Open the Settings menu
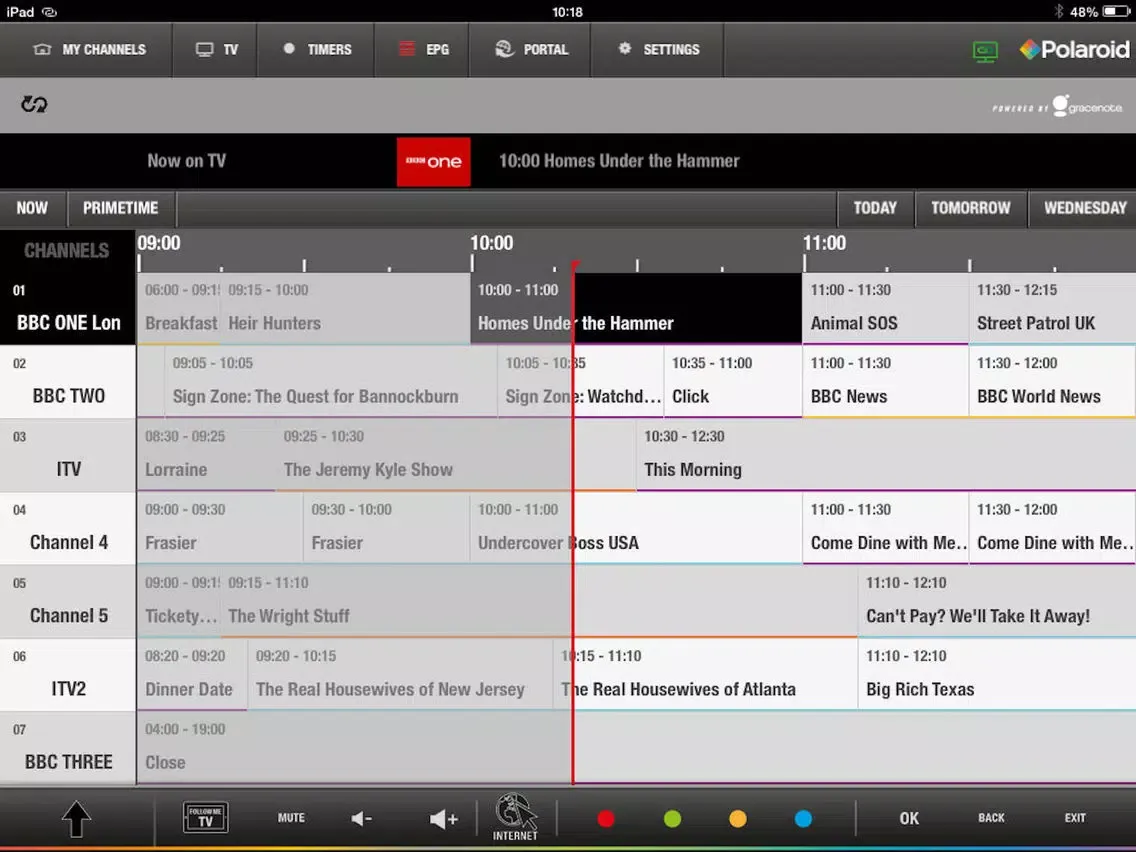 [x=657, y=49]
